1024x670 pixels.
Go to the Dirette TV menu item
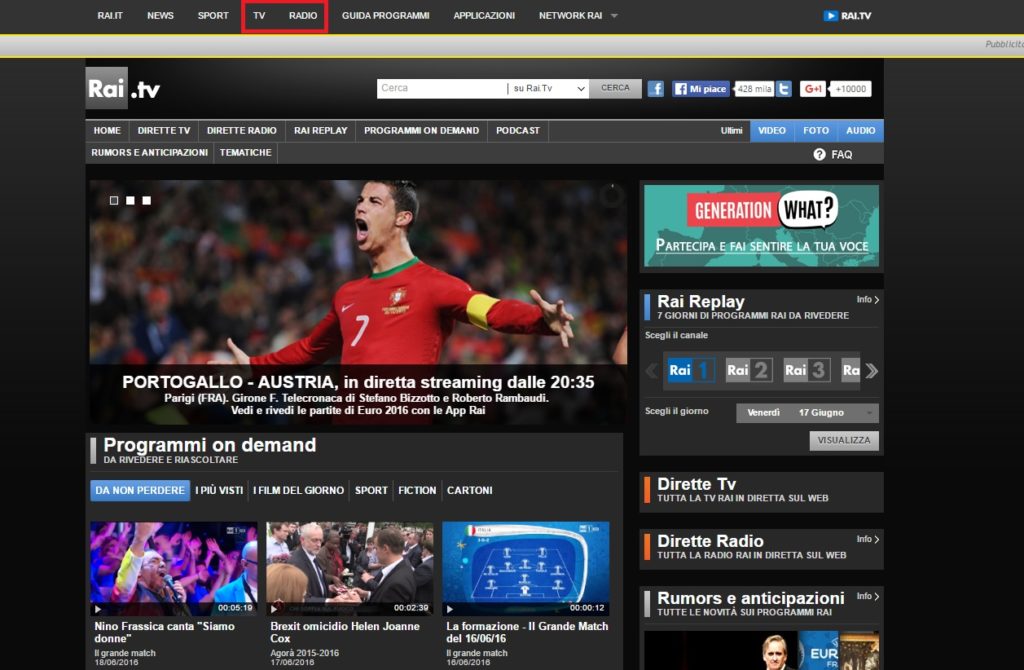[x=164, y=131]
